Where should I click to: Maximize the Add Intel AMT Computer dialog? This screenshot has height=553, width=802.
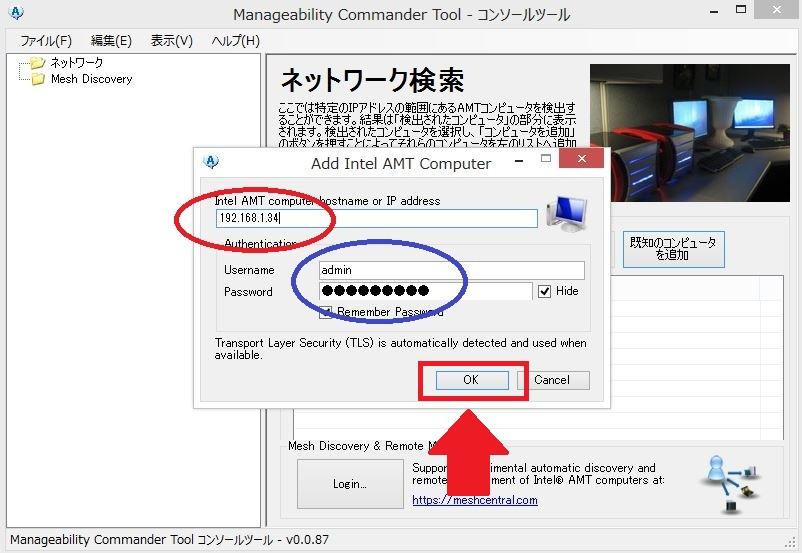pos(546,159)
